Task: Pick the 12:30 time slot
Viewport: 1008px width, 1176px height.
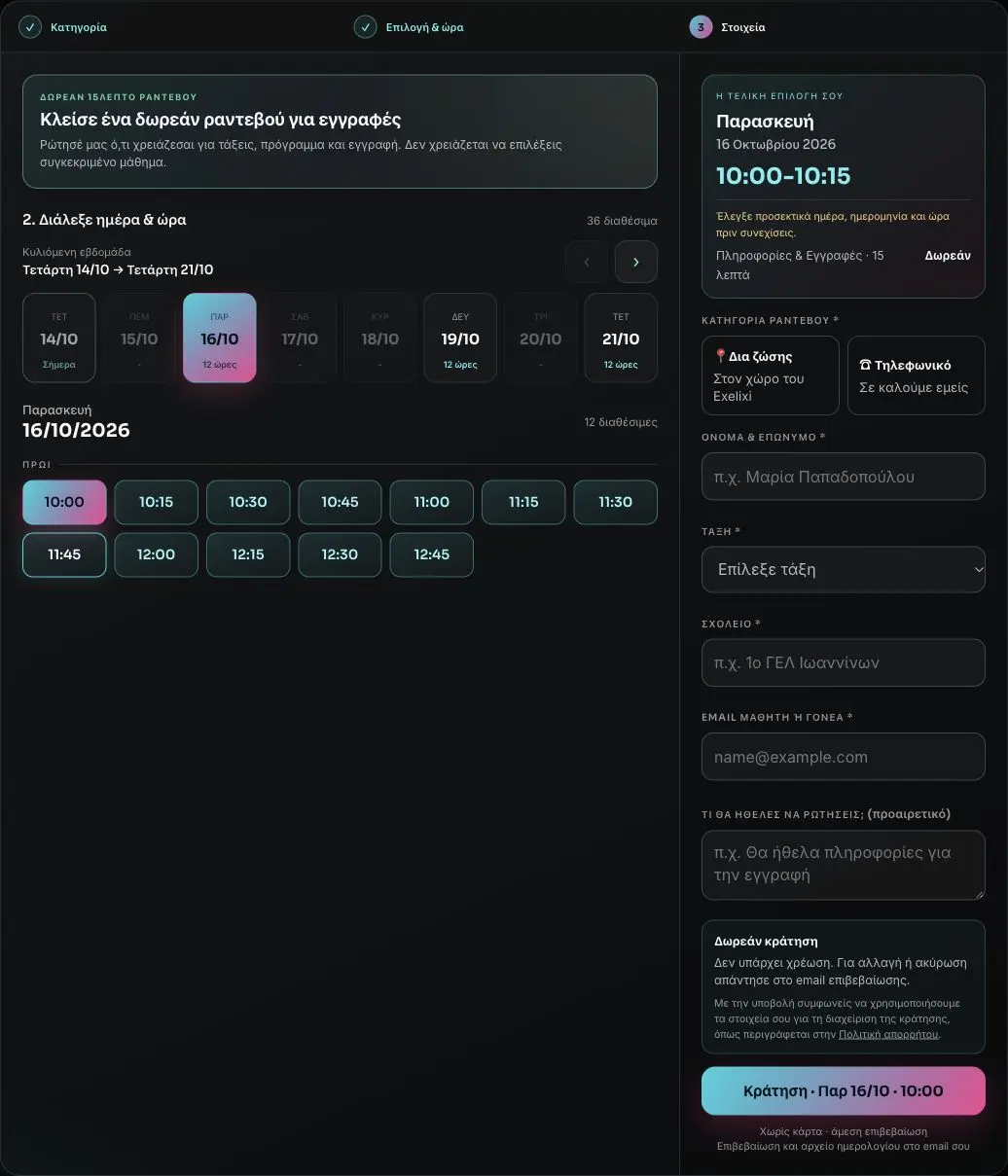Action: (340, 554)
